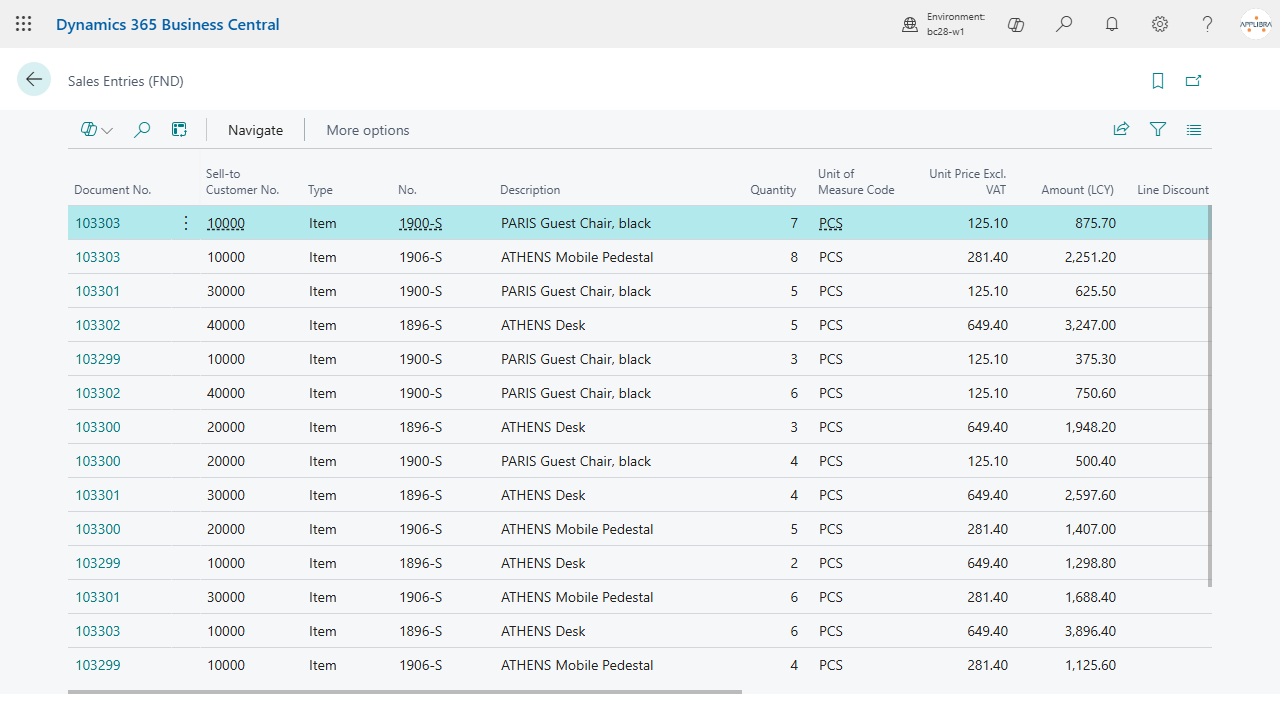
Task: Open the Navigate menu
Action: click(x=255, y=130)
